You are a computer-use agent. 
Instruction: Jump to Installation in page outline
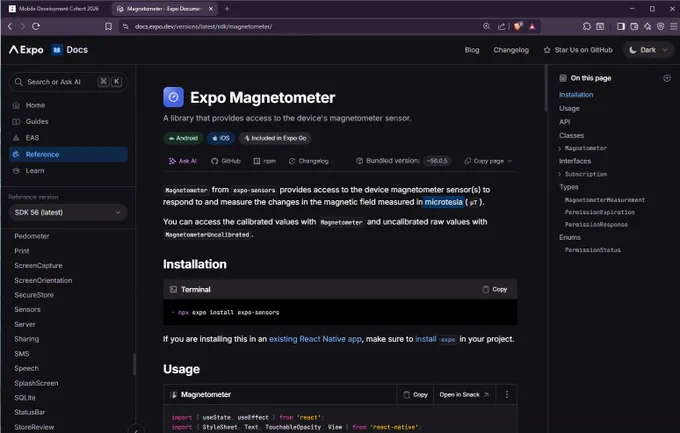(576, 95)
